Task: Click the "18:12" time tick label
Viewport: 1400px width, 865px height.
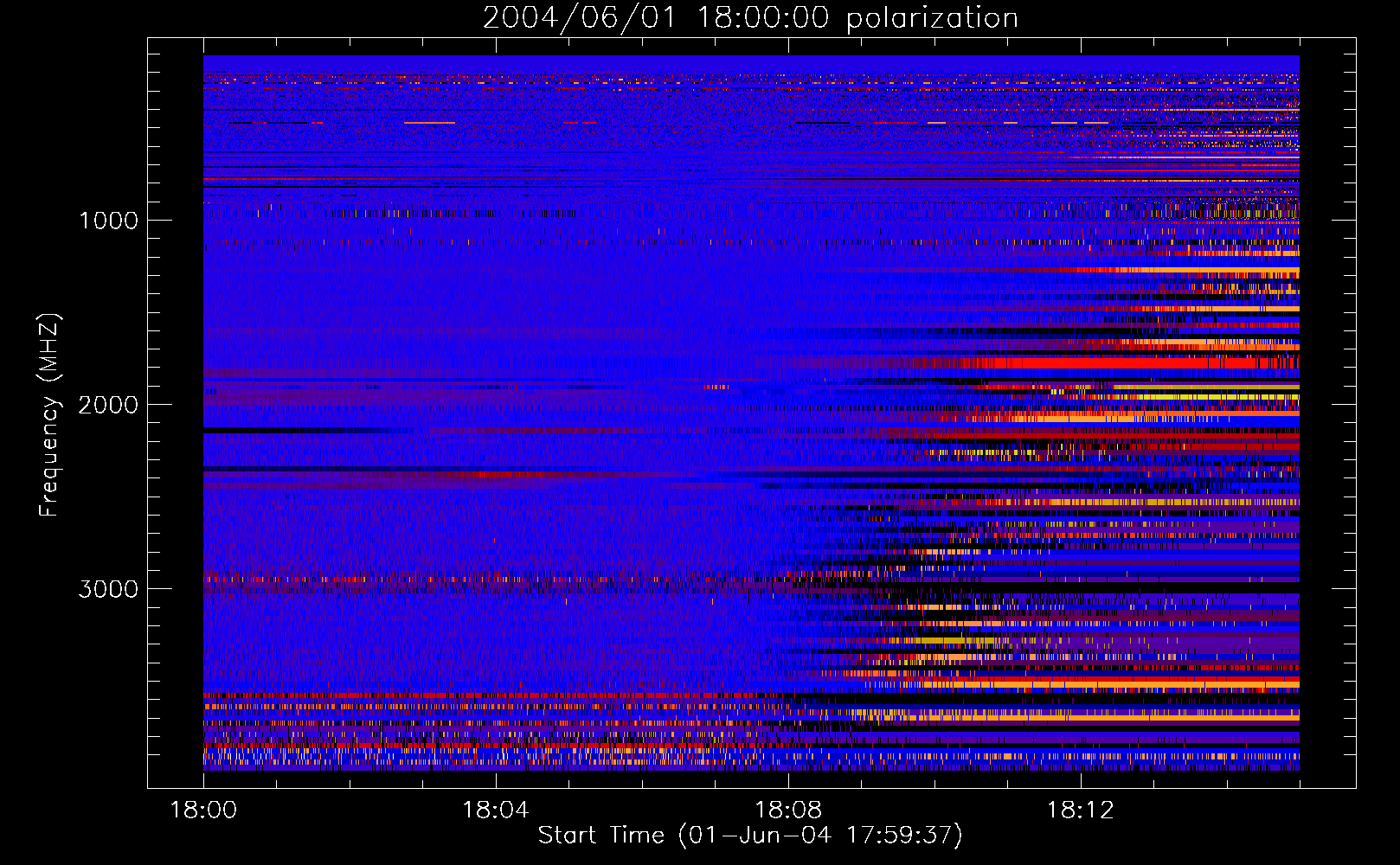Action: 1080,811
